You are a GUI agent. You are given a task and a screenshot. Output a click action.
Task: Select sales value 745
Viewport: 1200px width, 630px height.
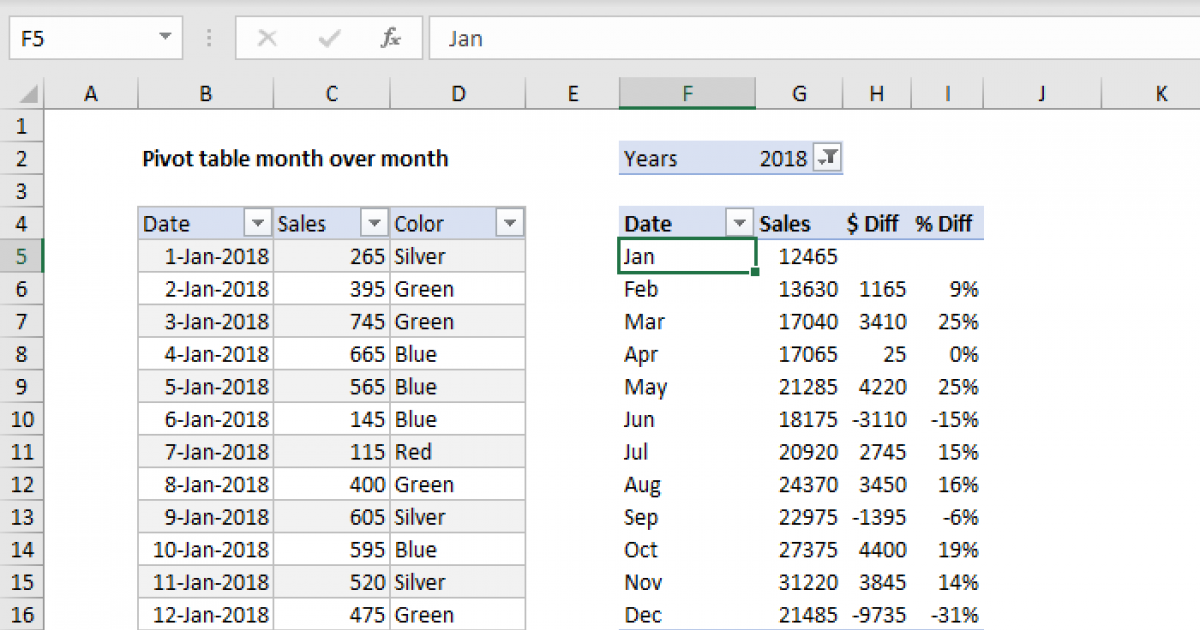coord(332,321)
